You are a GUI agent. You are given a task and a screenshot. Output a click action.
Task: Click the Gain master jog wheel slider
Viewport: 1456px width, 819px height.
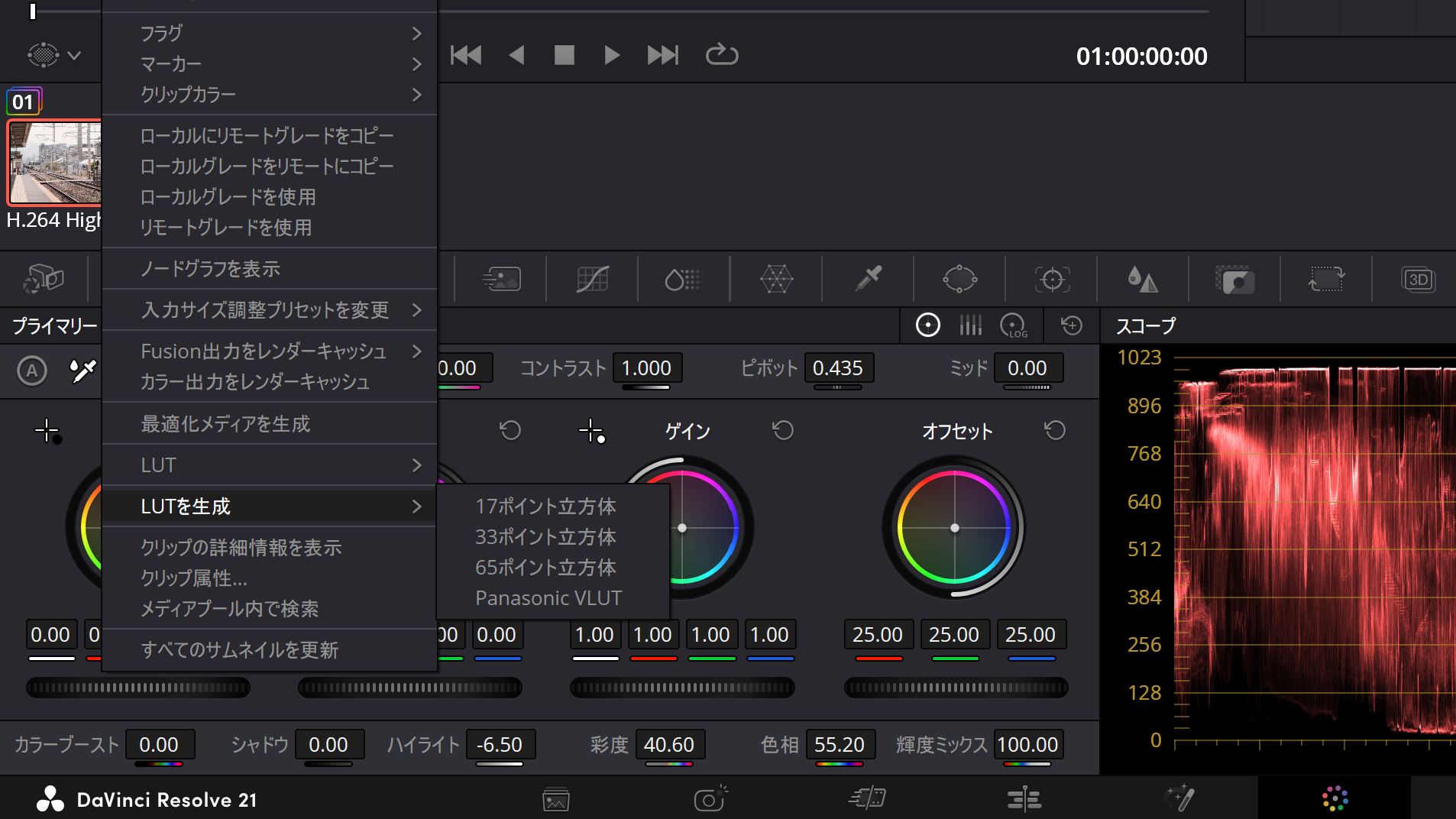click(x=682, y=688)
